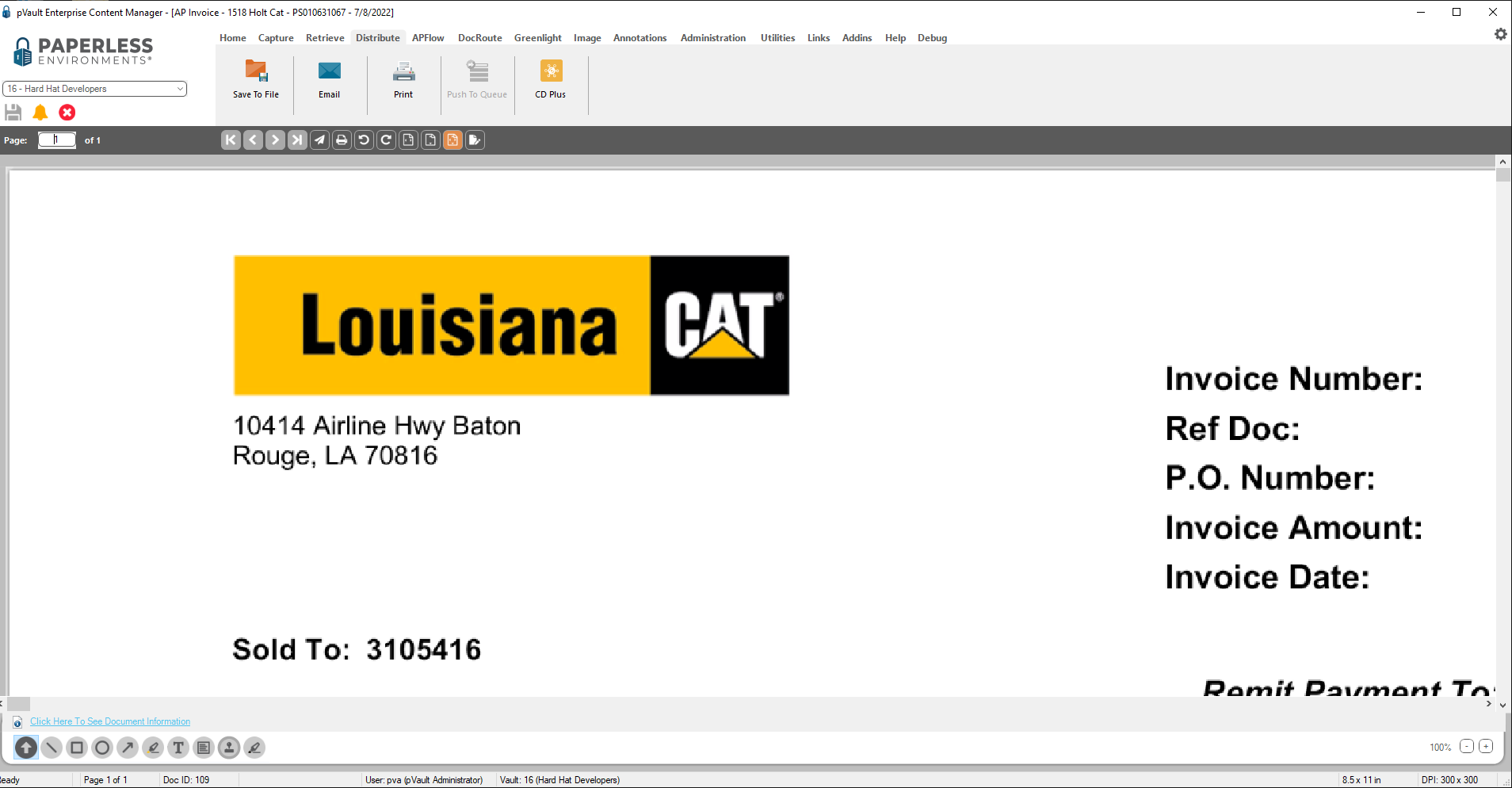Click the zoom out minus button

(1467, 747)
